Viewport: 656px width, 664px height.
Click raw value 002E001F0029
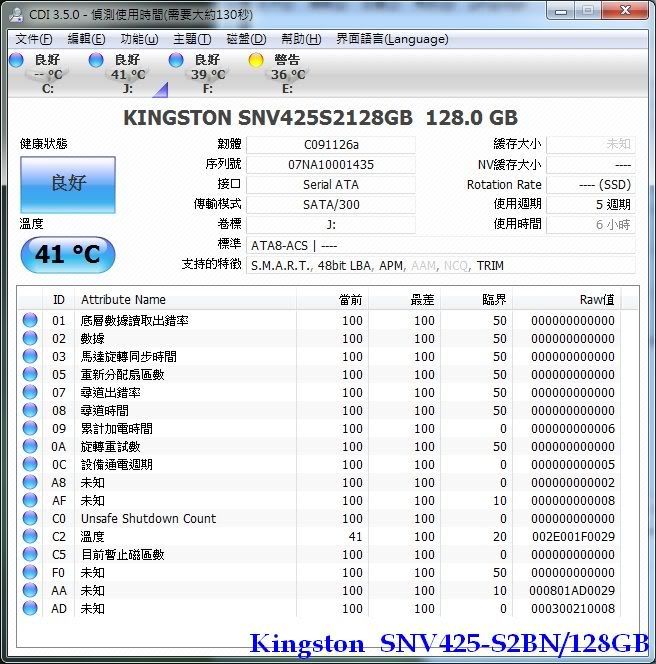pyautogui.click(x=573, y=537)
